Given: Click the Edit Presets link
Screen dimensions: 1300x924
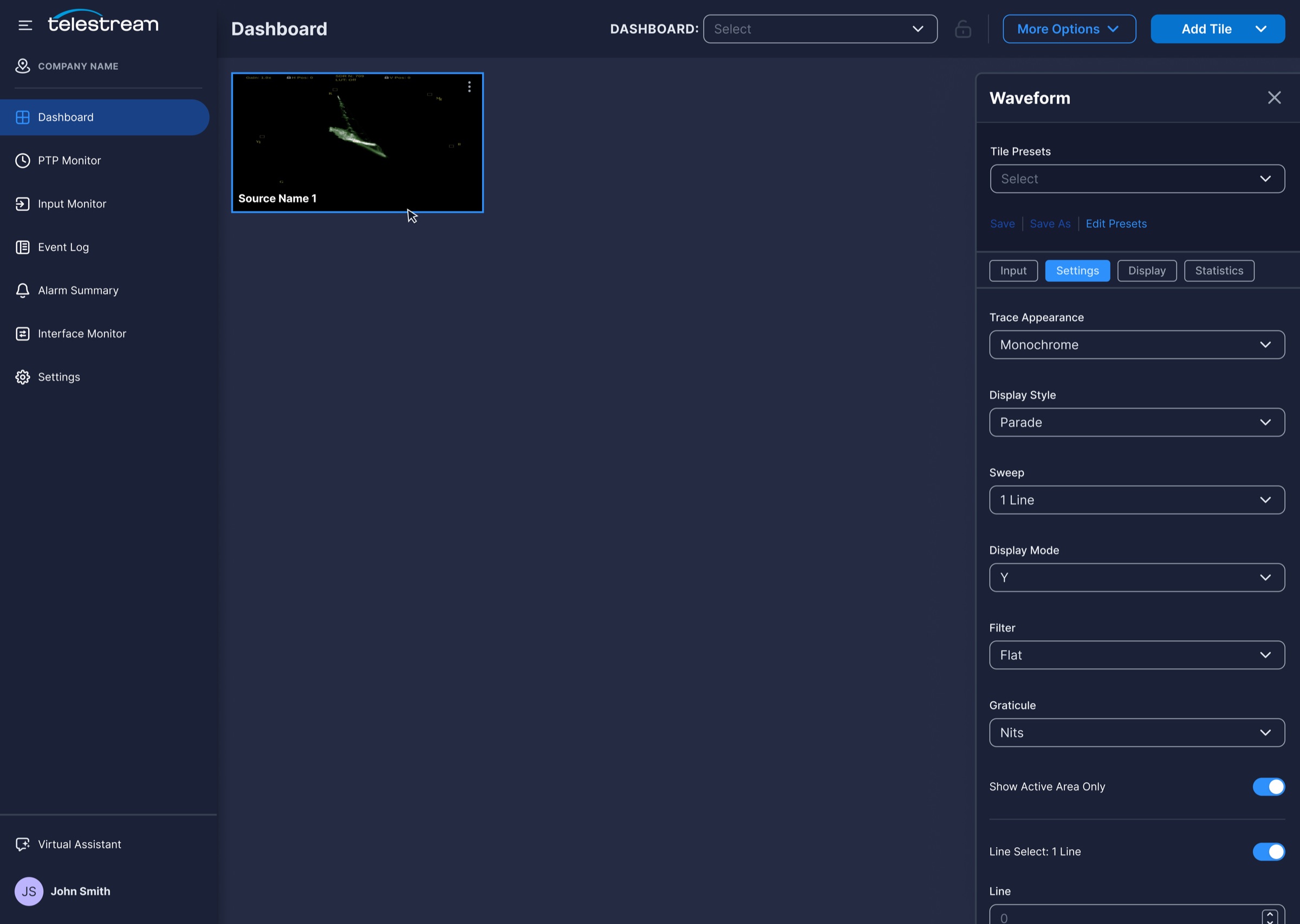Looking at the screenshot, I should (1116, 224).
